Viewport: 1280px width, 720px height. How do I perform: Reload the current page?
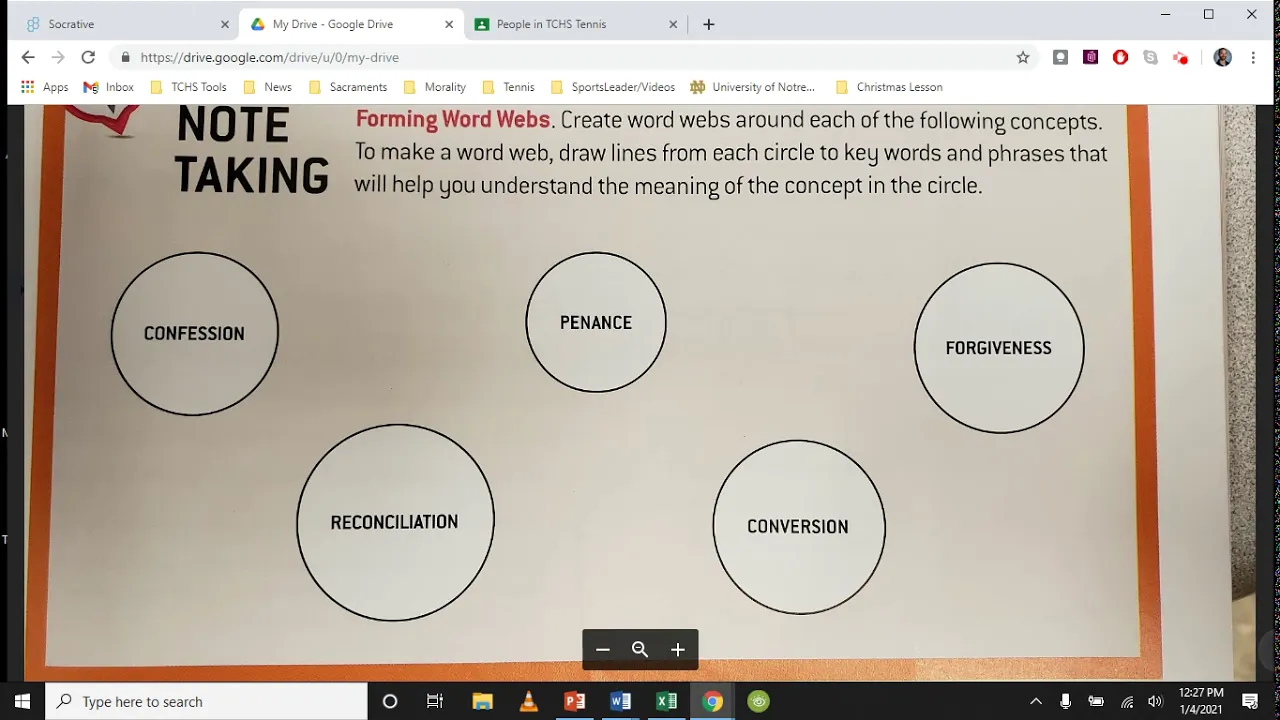pyautogui.click(x=88, y=57)
